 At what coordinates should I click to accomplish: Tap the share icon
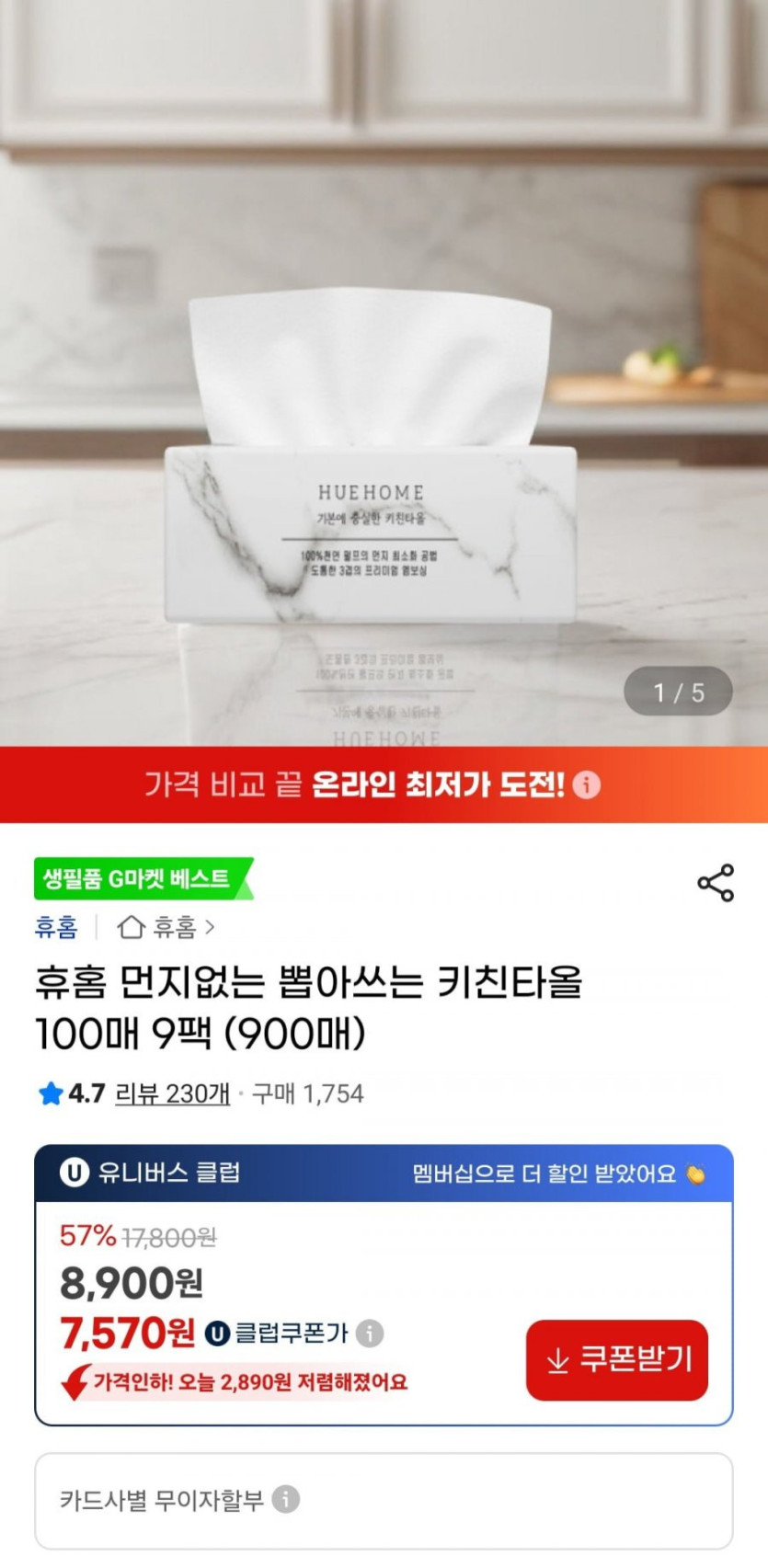coord(716,883)
